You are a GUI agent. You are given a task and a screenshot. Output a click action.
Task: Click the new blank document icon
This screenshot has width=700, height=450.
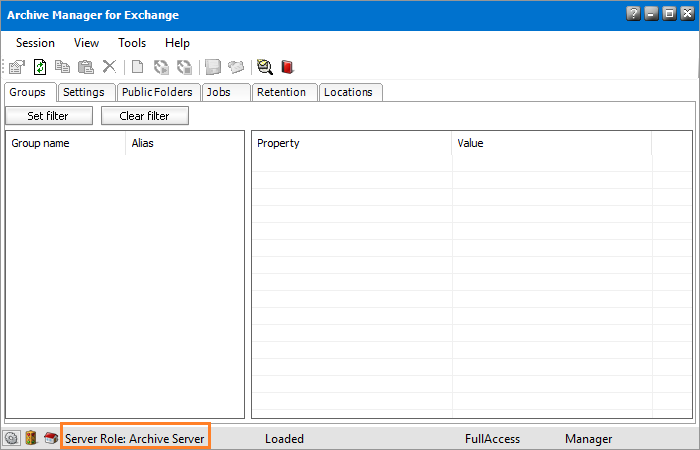[138, 67]
